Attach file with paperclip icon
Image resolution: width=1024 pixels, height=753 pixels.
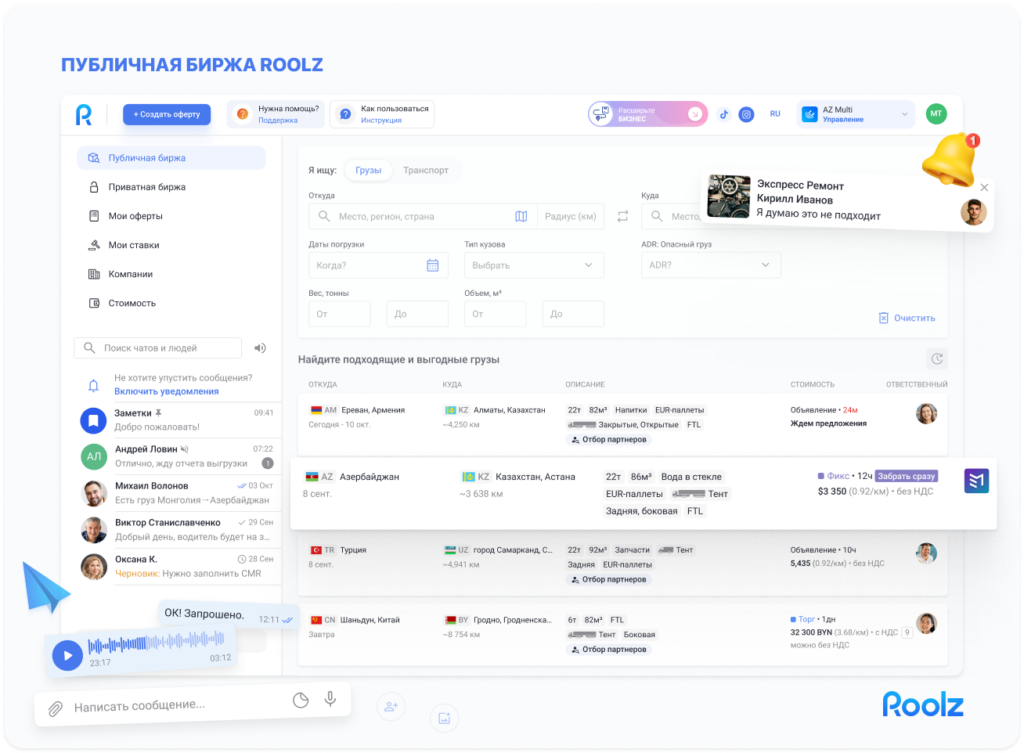click(x=56, y=709)
